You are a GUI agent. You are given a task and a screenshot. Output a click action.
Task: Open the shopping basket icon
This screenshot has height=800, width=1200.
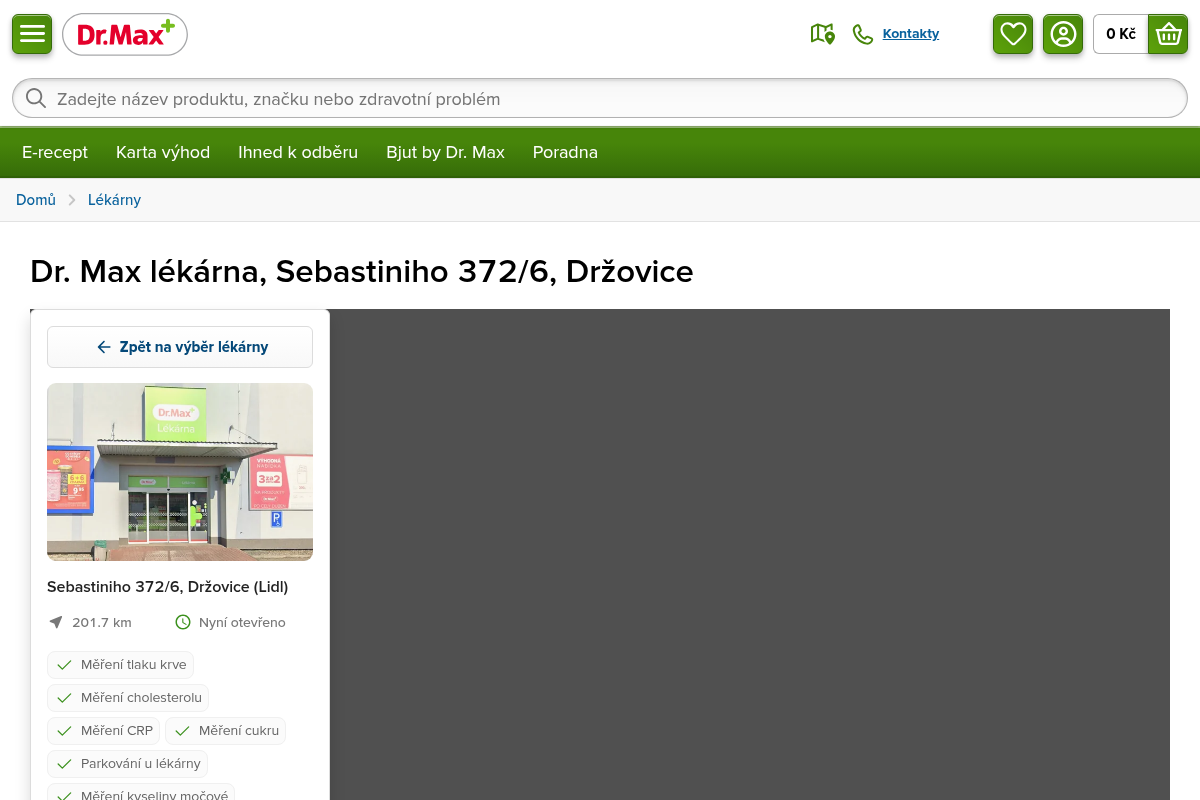pyautogui.click(x=1168, y=34)
